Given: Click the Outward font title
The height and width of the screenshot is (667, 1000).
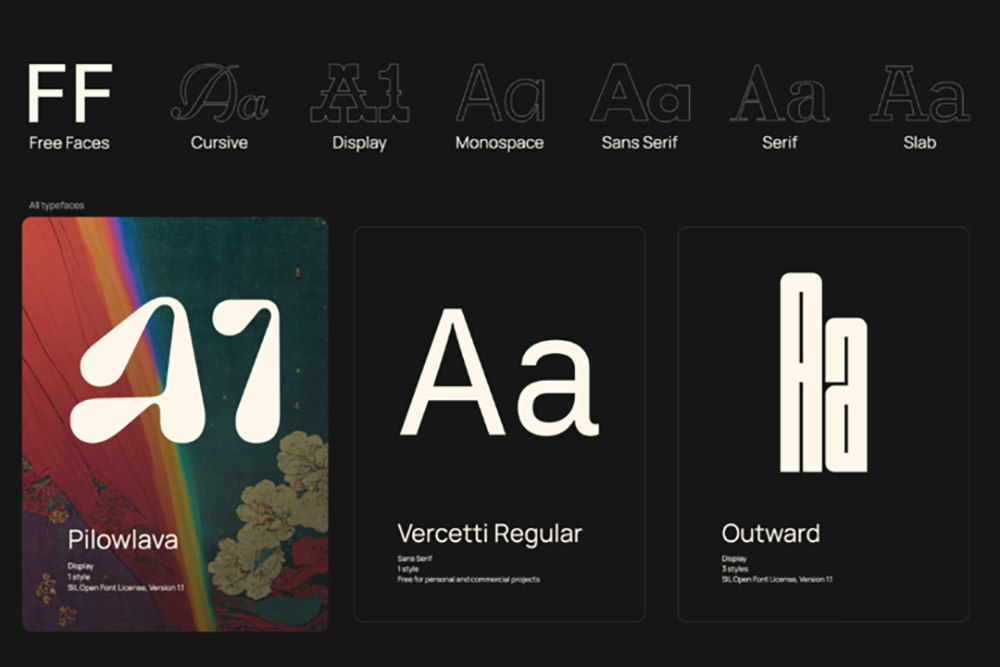Looking at the screenshot, I should pos(770,534).
